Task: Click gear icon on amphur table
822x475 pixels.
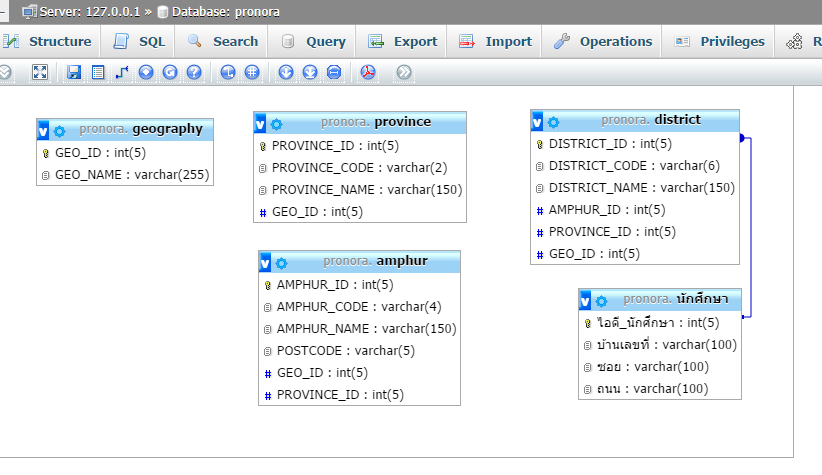Action: click(x=282, y=263)
